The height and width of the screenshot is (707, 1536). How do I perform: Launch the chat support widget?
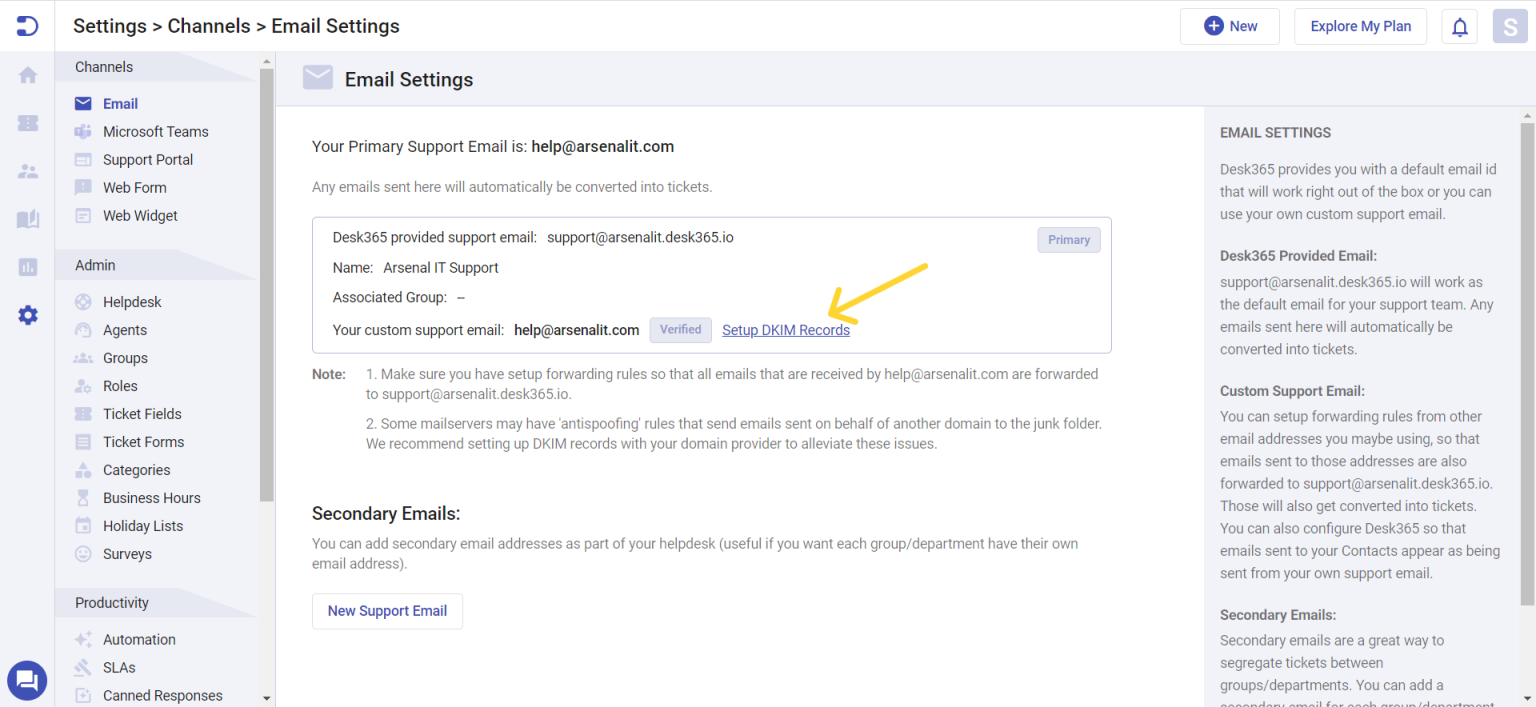tap(27, 680)
